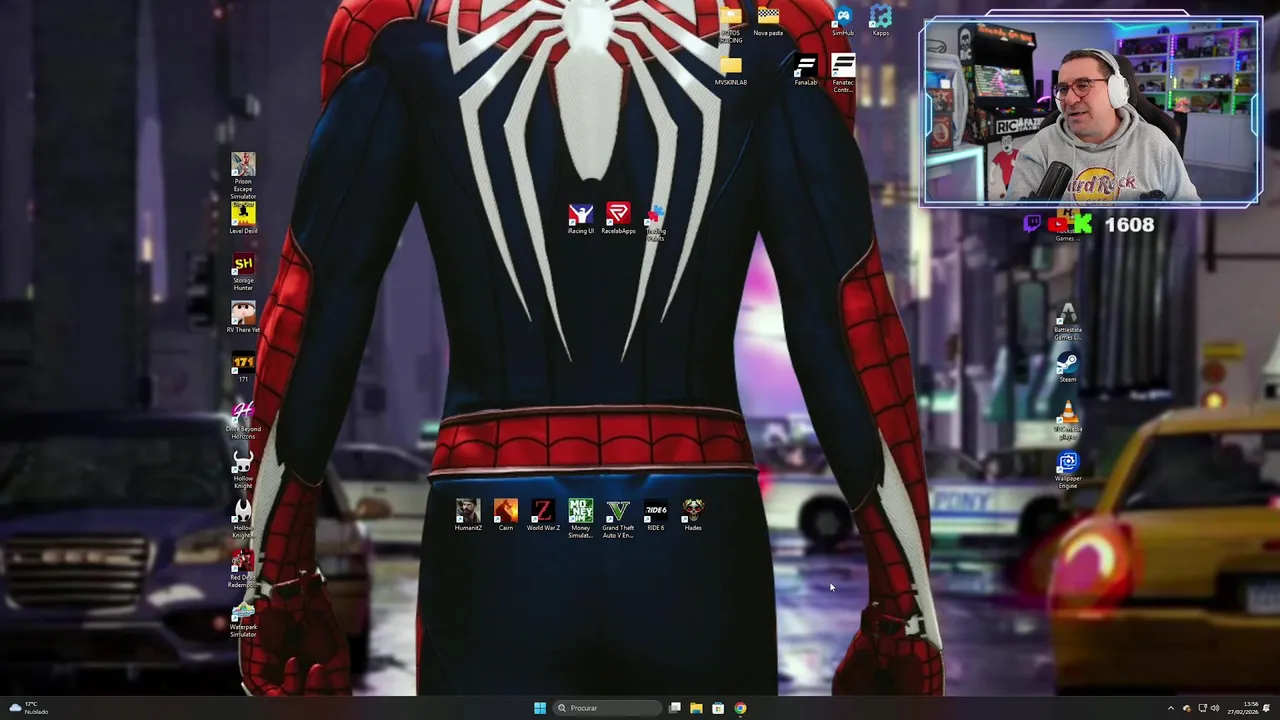The height and width of the screenshot is (720, 1280).
Task: Open the FOTOS RACING folder
Action: point(731,25)
